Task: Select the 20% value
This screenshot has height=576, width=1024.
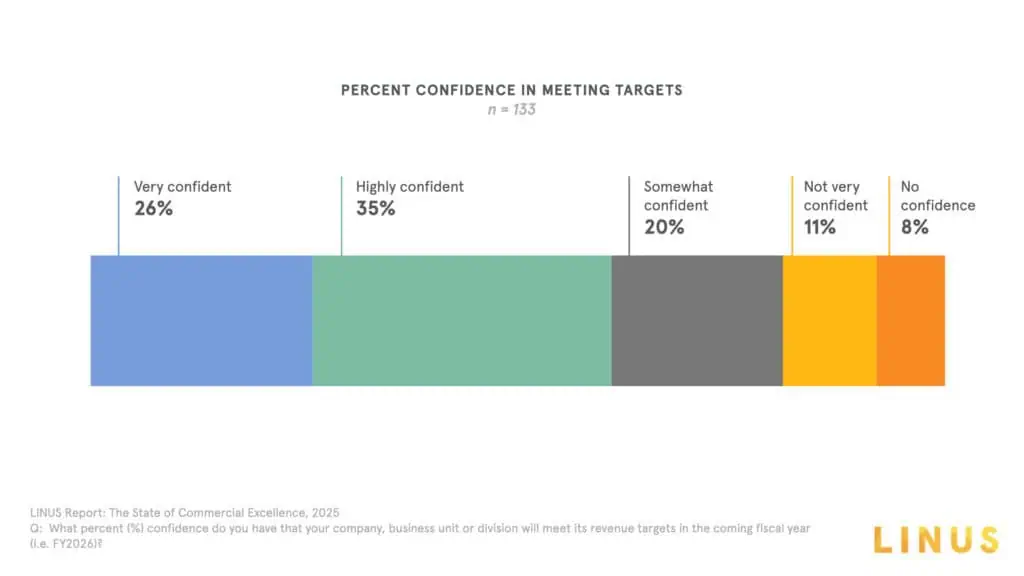Action: click(x=664, y=228)
